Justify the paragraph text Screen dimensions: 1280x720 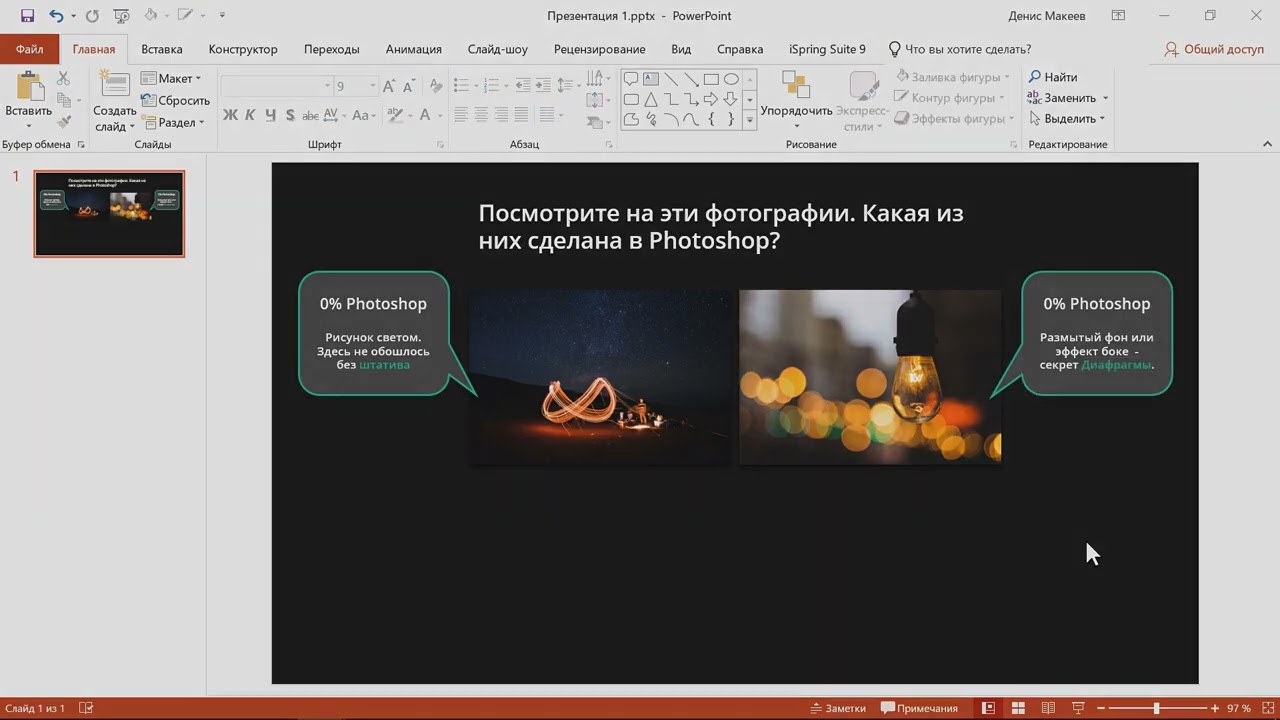tap(521, 115)
